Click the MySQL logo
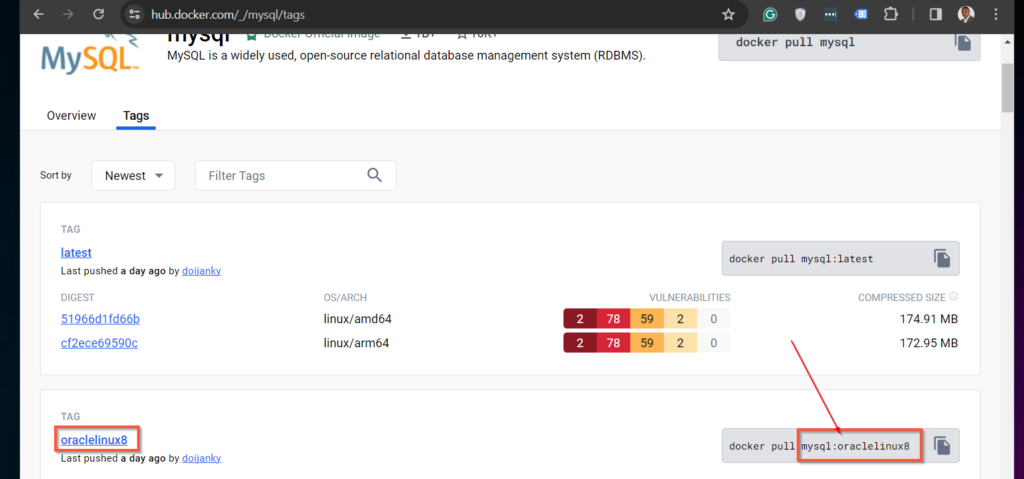Viewport: 1024px width, 479px height. coord(90,56)
